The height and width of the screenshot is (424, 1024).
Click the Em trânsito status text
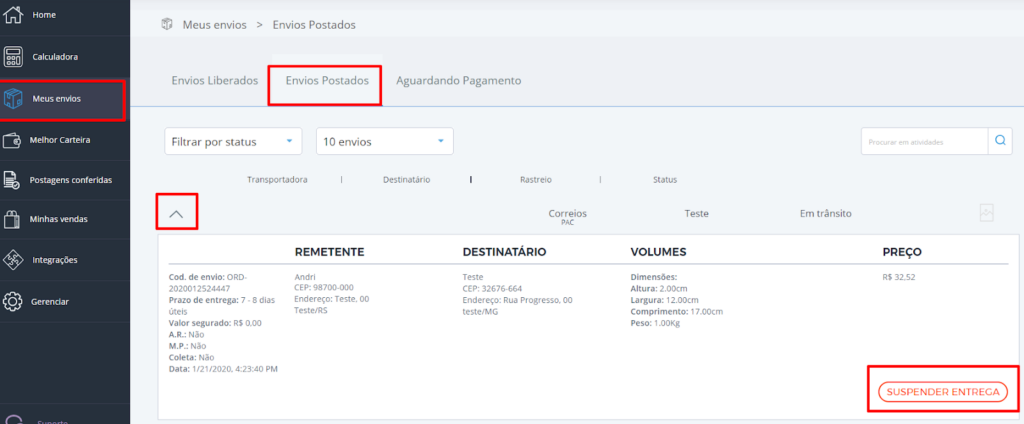[825, 214]
